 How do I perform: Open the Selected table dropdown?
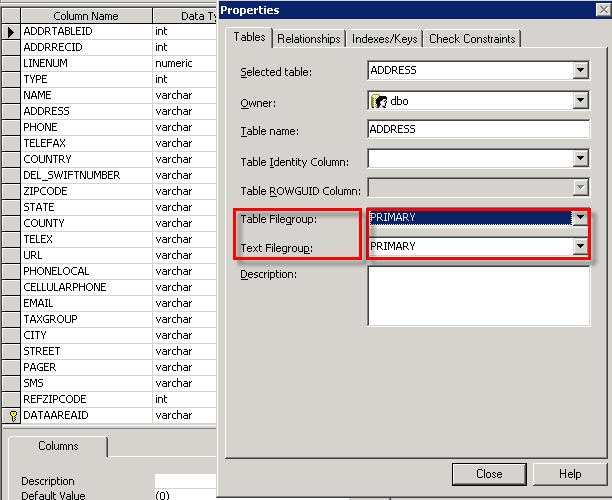tap(581, 70)
